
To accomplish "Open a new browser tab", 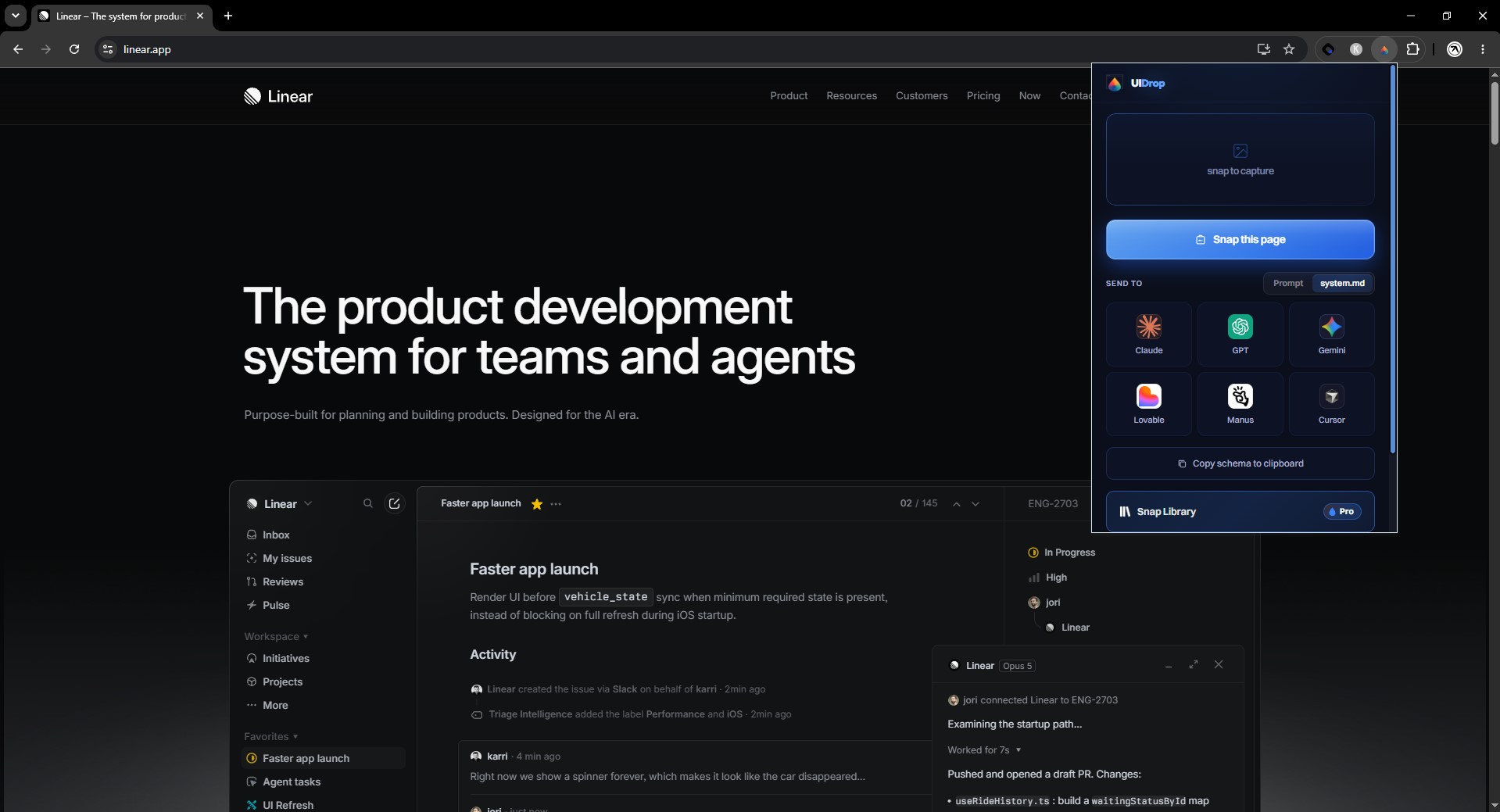I will [228, 16].
